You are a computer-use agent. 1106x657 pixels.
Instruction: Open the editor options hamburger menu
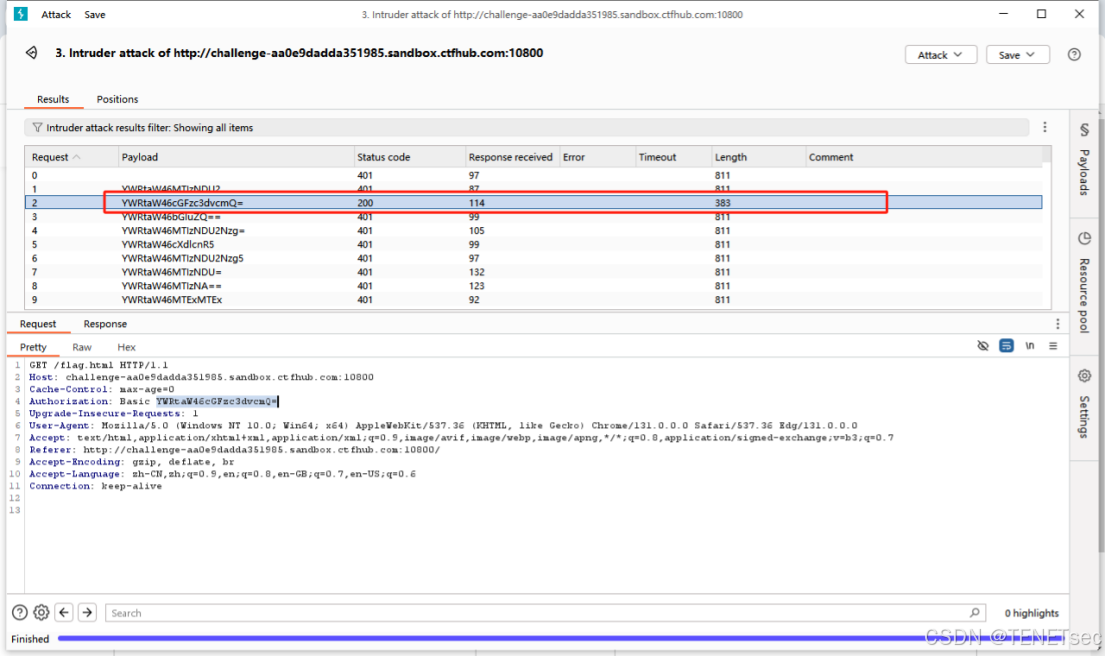click(1052, 345)
